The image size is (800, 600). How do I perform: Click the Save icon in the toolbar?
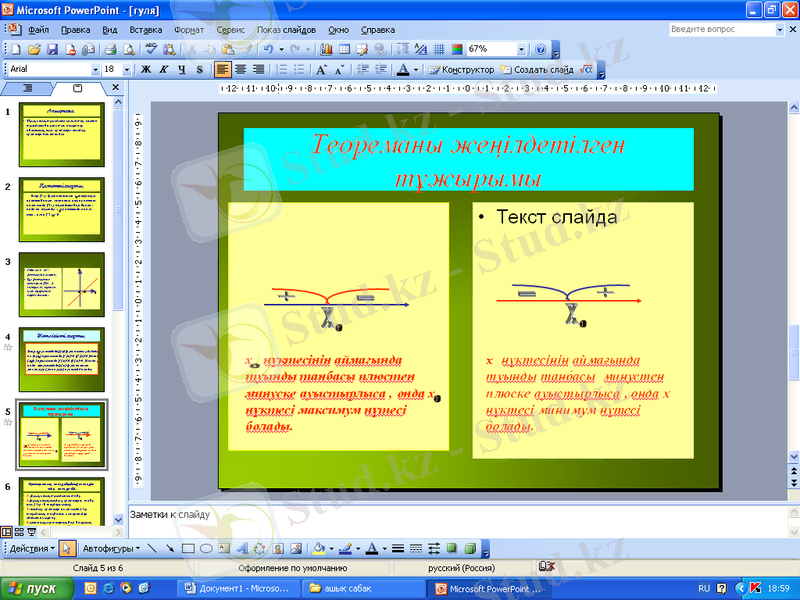pyautogui.click(x=53, y=49)
